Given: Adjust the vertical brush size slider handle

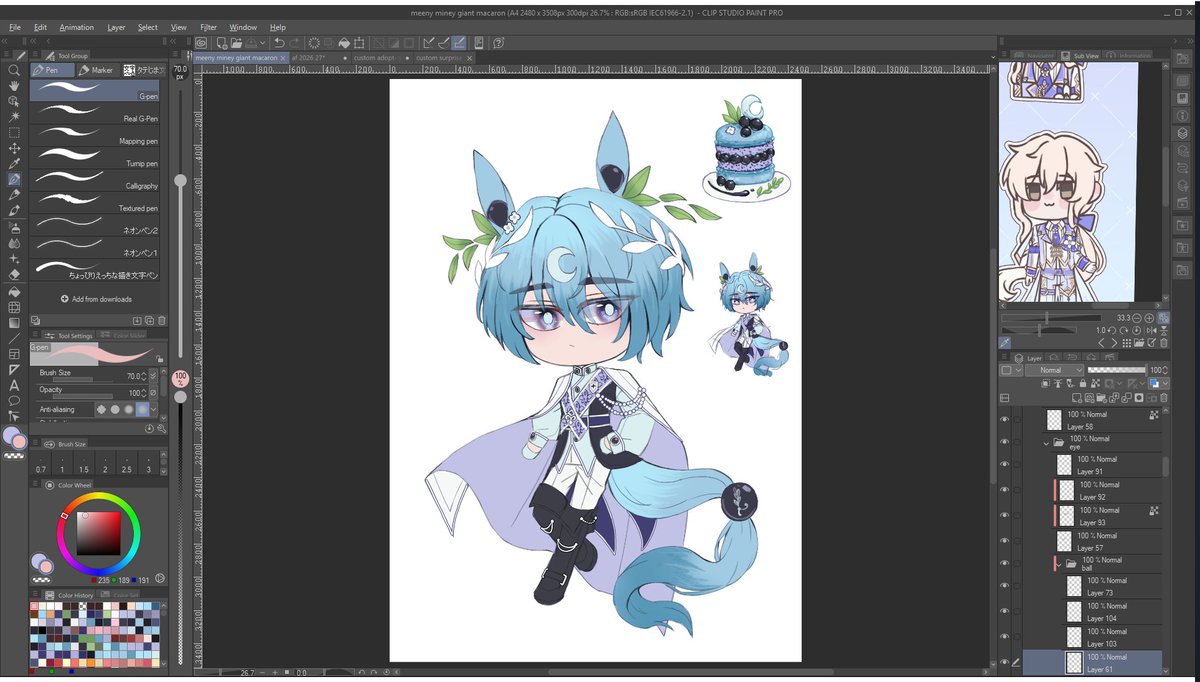Looking at the screenshot, I should [x=180, y=180].
